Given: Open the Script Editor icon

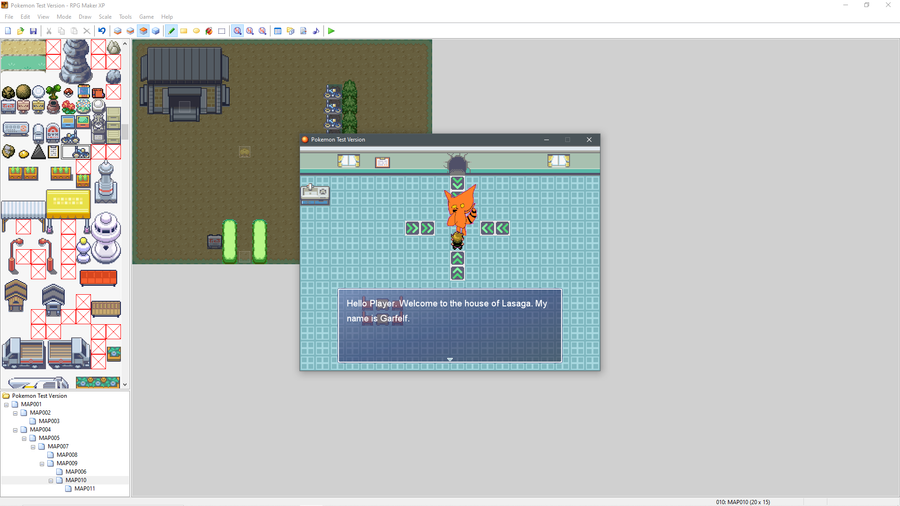Looking at the screenshot, I should (303, 31).
